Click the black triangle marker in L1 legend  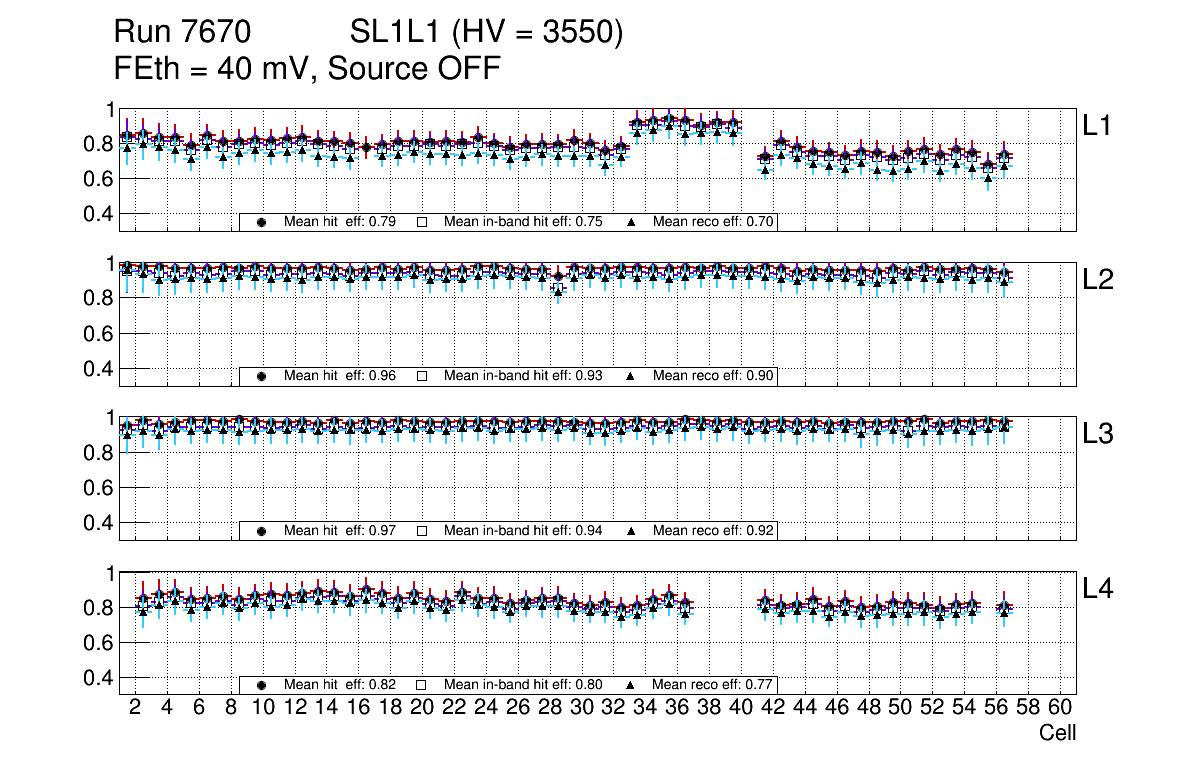[x=631, y=222]
